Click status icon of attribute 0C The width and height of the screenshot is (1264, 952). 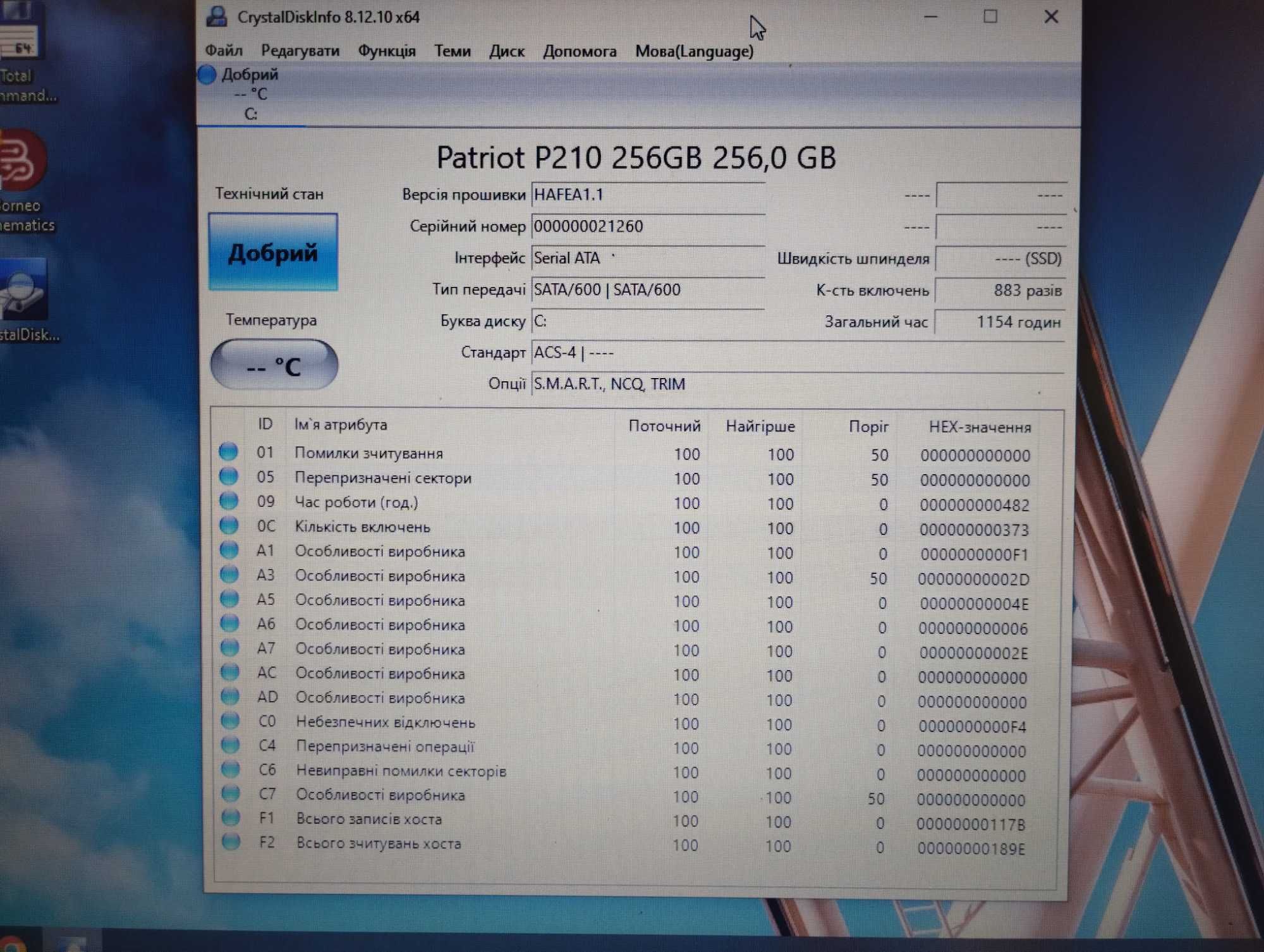(229, 525)
